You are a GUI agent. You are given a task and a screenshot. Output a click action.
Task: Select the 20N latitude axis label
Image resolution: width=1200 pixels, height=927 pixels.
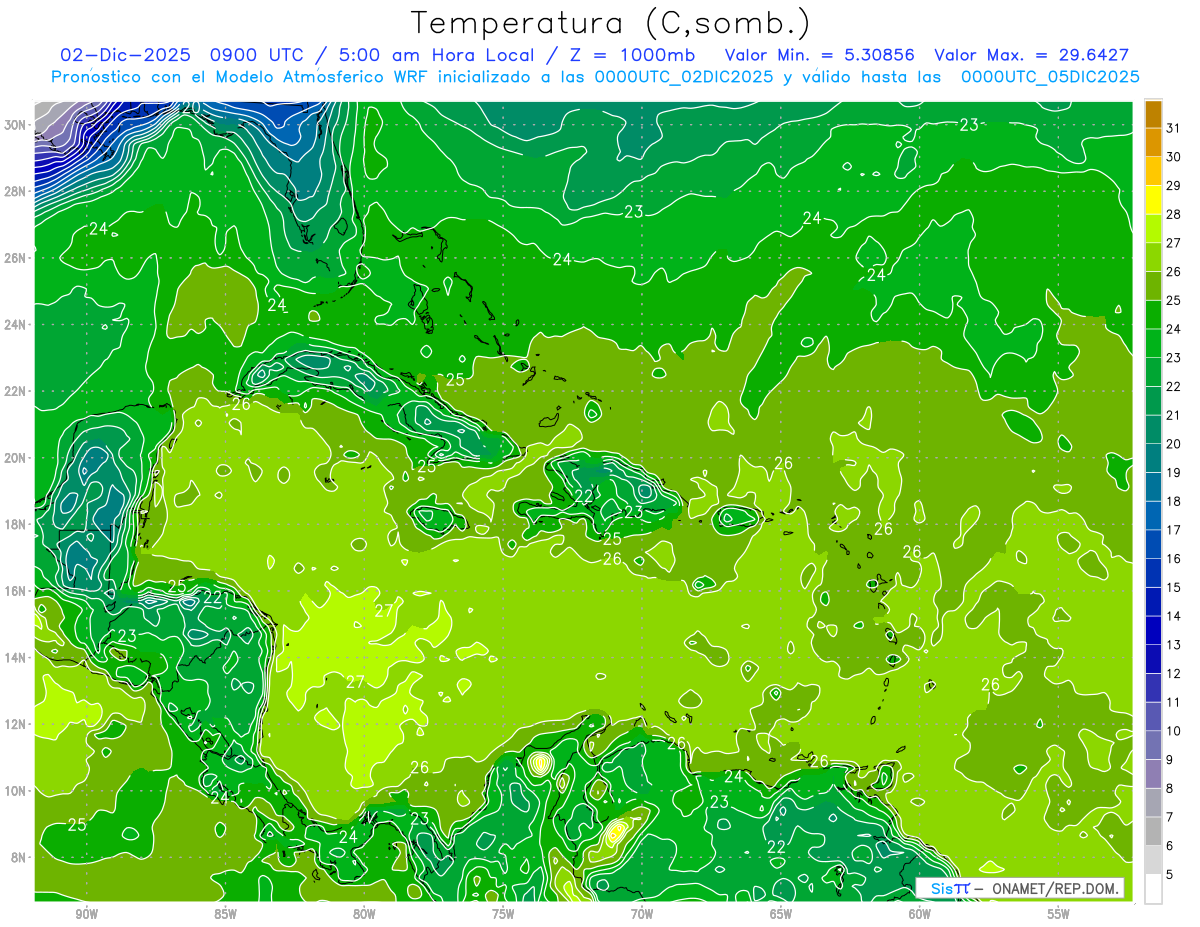pos(17,458)
